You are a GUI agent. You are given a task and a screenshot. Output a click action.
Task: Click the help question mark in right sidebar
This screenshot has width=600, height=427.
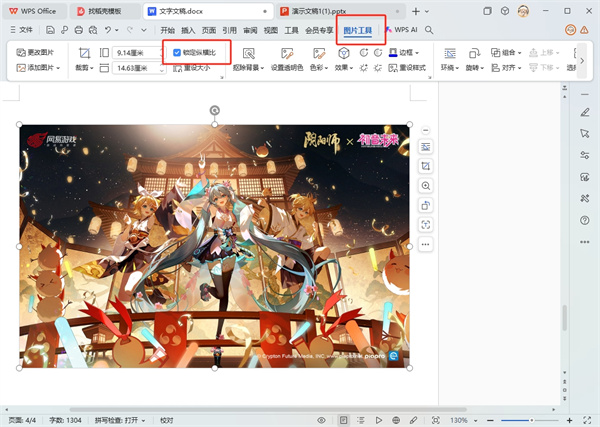(585, 220)
